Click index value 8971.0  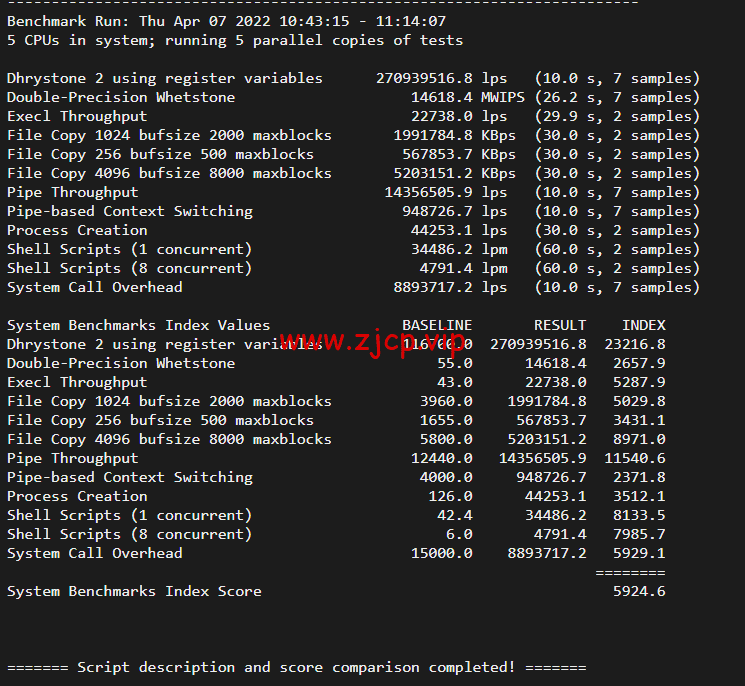pyautogui.click(x=639, y=439)
